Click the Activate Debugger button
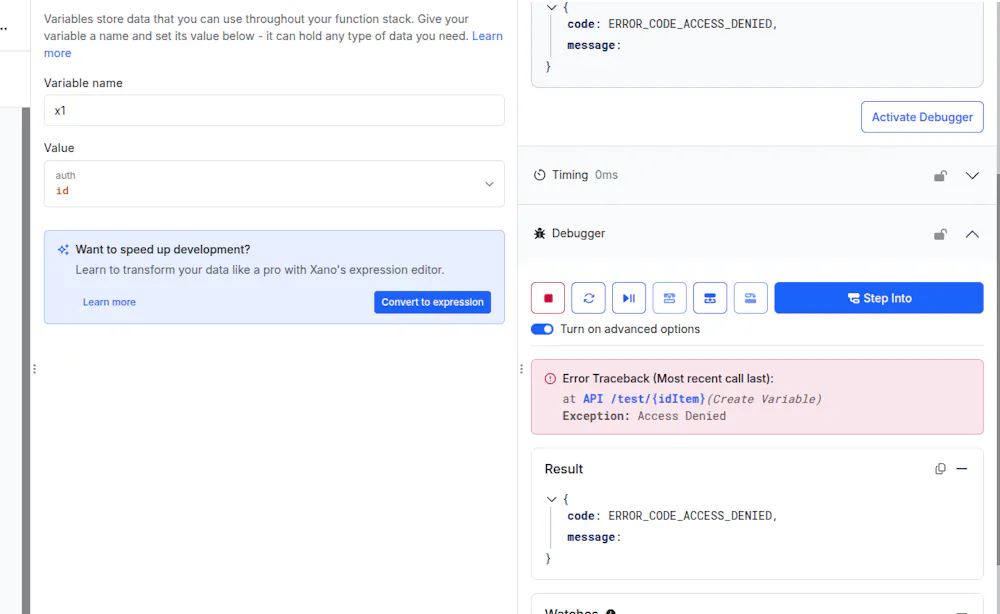 [921, 116]
